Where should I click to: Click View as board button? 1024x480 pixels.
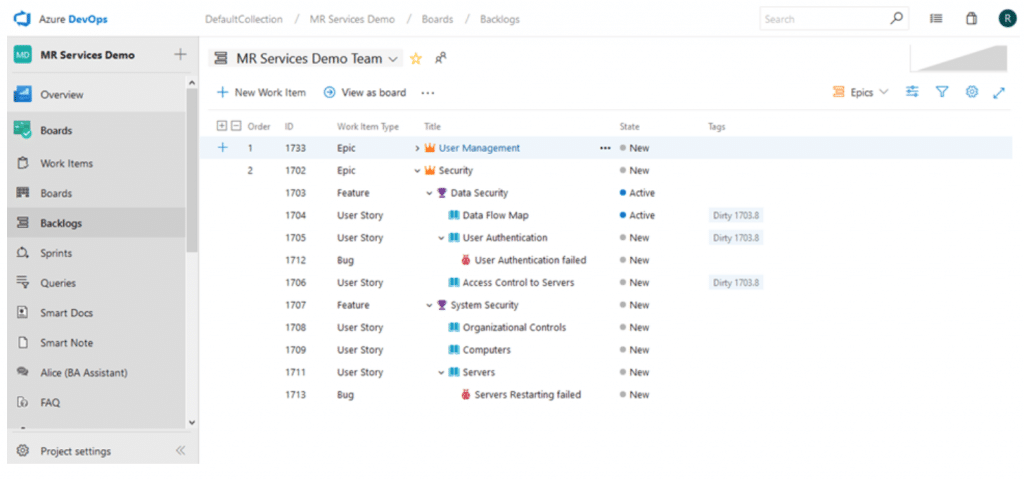click(365, 93)
